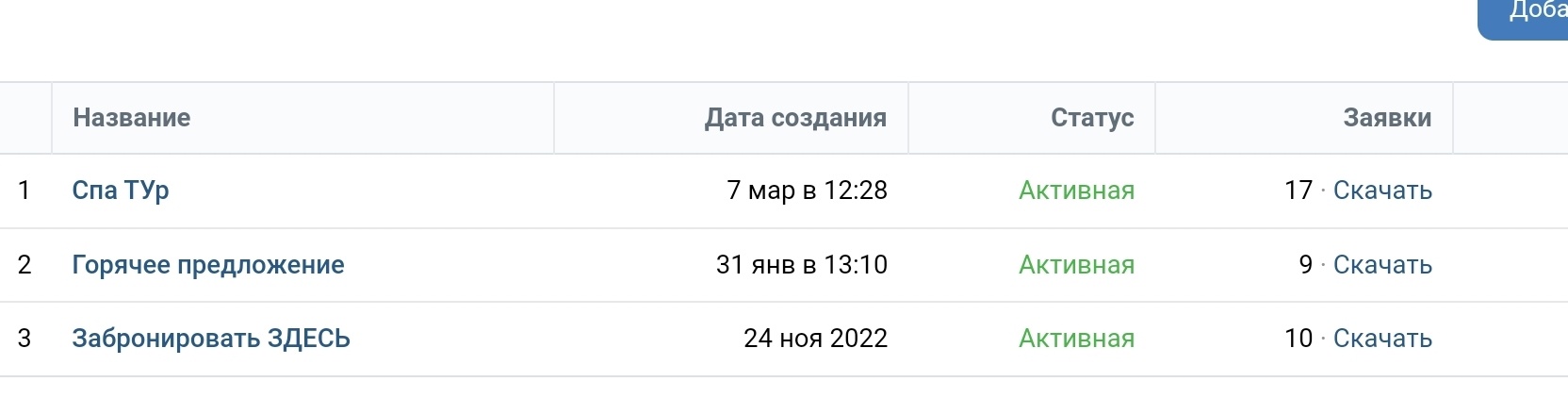
Task: Select row number 2
Action: point(24,265)
